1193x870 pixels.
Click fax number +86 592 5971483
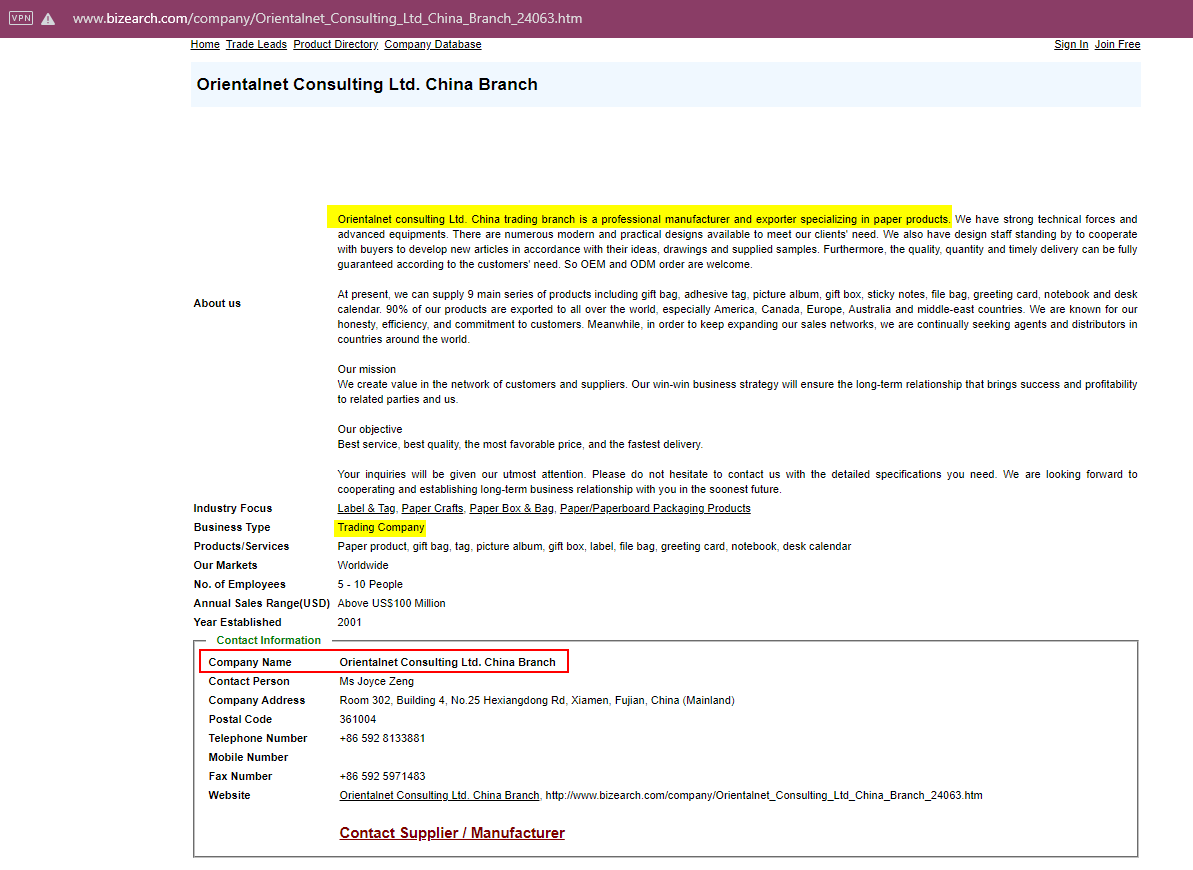(382, 776)
